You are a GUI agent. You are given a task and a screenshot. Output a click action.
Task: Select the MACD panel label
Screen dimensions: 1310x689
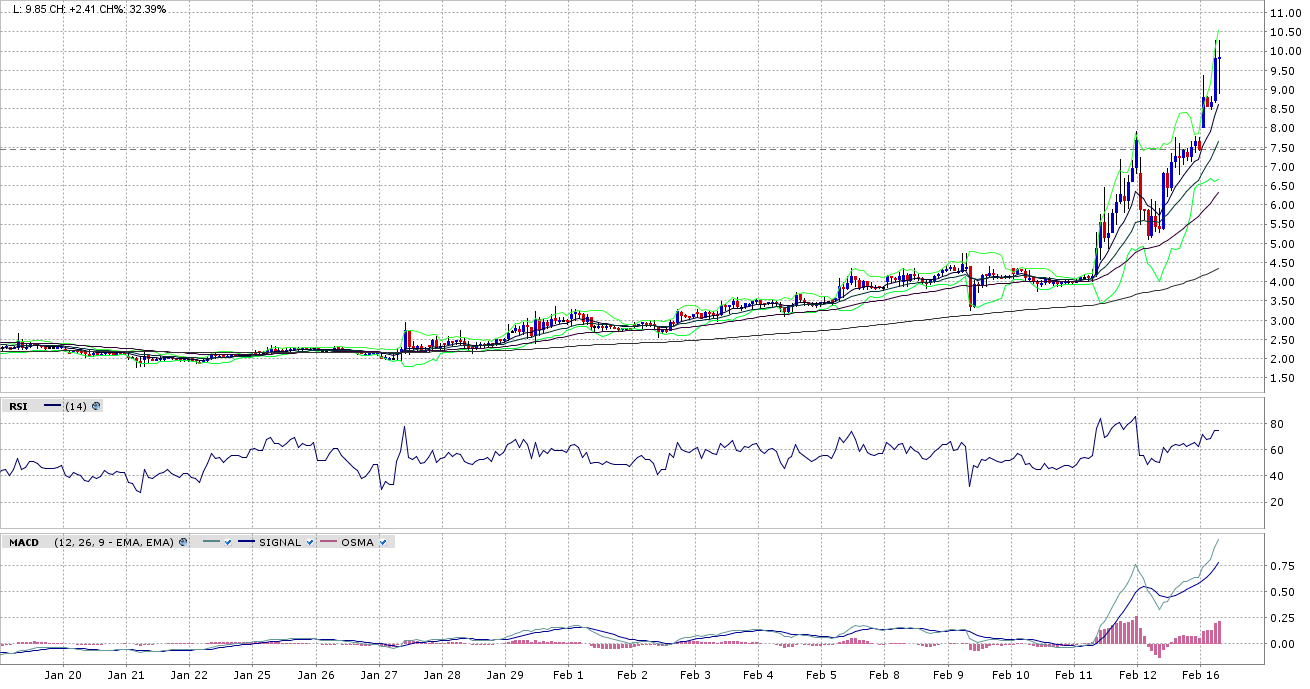(x=24, y=542)
